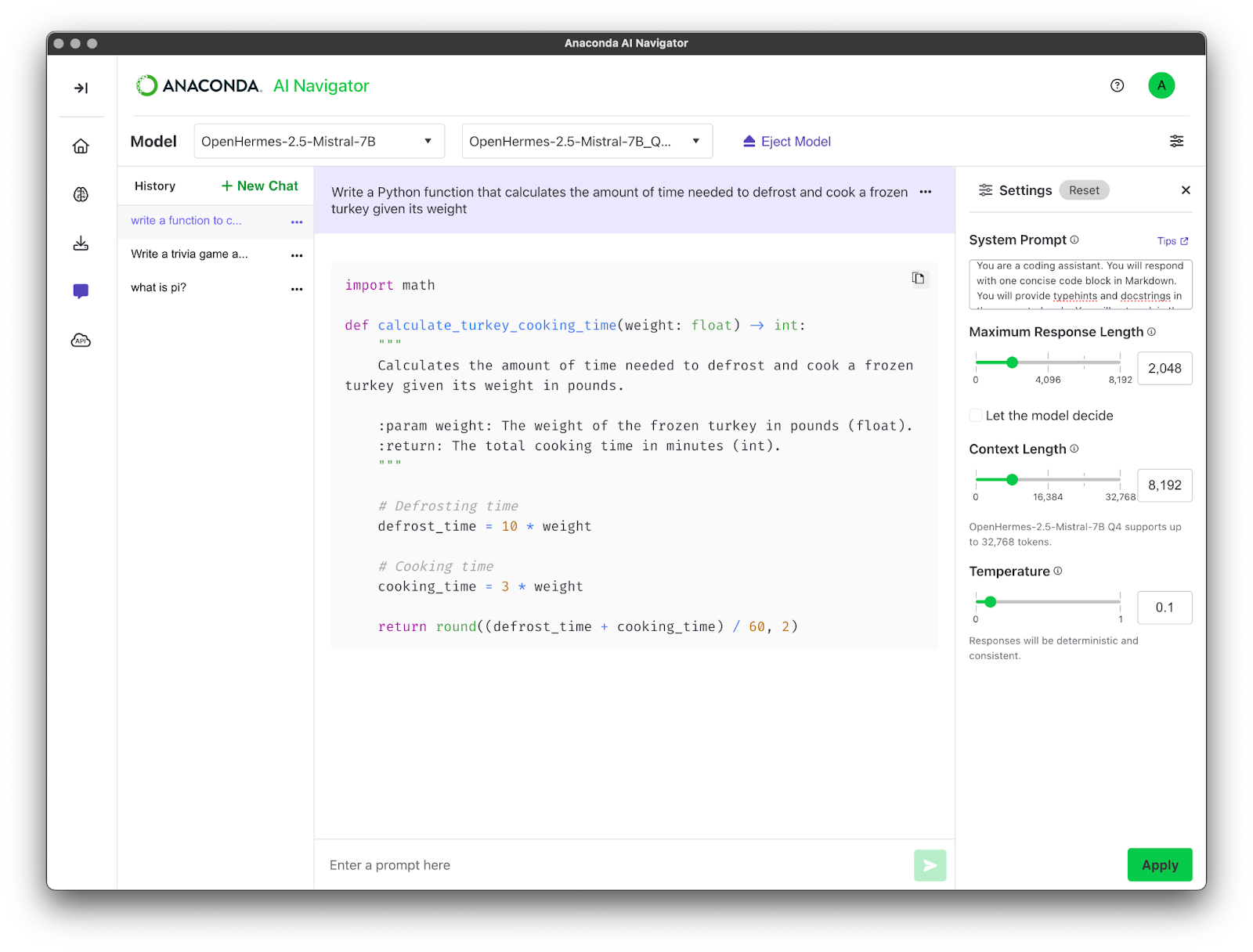Click the help question mark icon
This screenshot has height=952, width=1253.
point(1117,85)
